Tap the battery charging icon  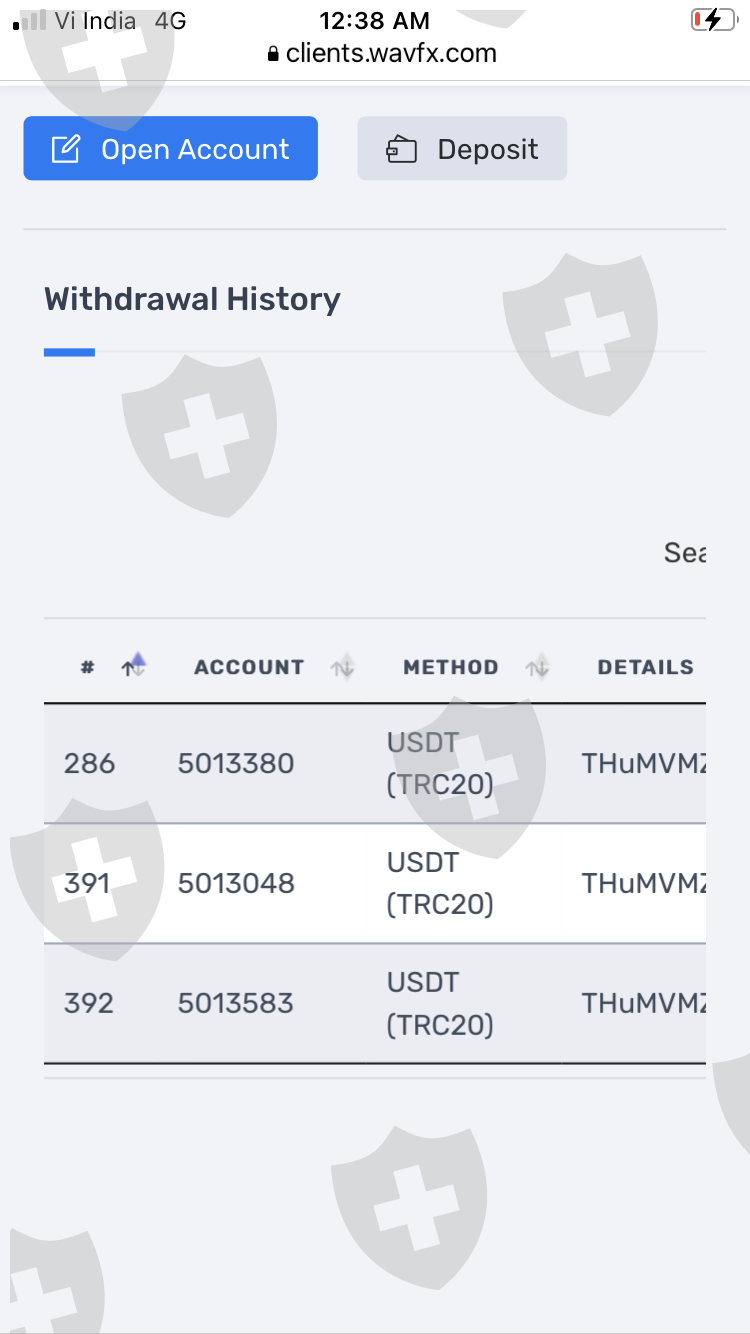pyautogui.click(x=712, y=20)
